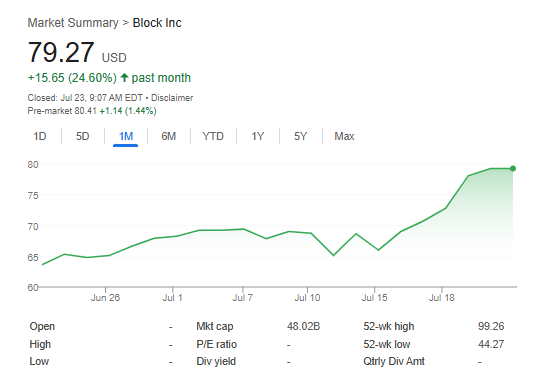Click the P/E ratio label
This screenshot has height=384, width=548.
tap(217, 345)
